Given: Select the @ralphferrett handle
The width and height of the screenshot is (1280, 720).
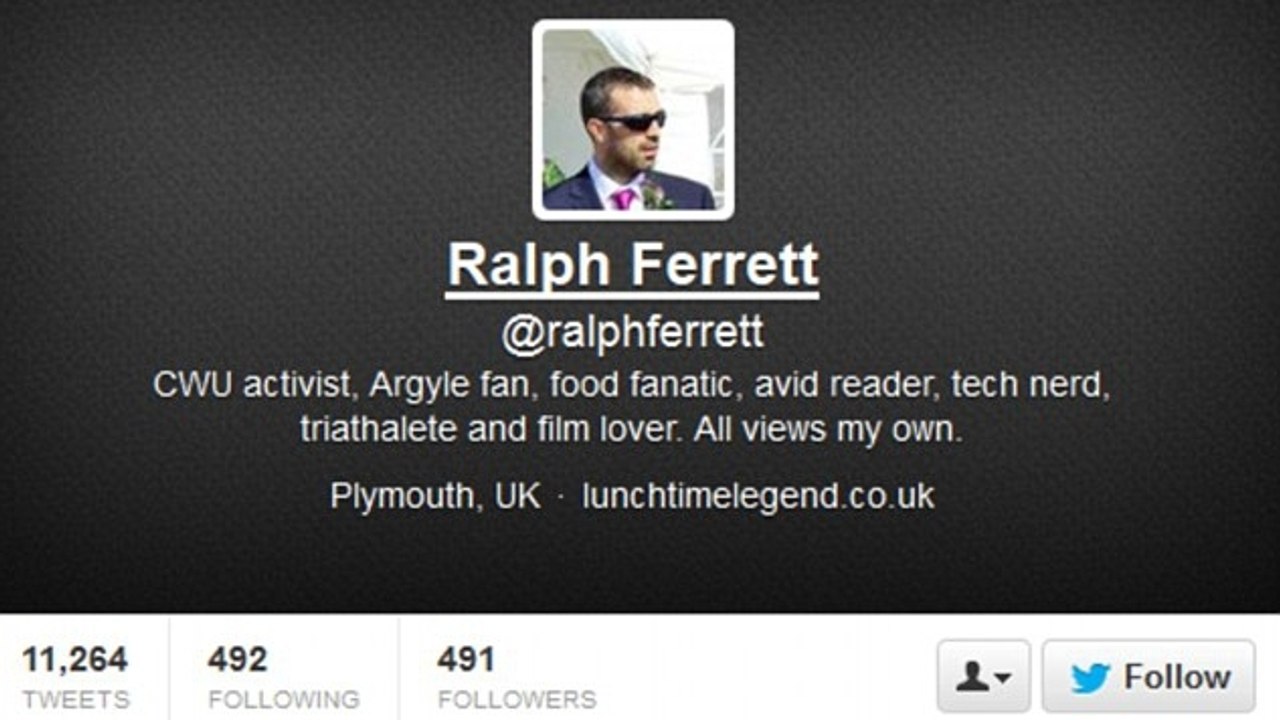Looking at the screenshot, I should 632,333.
